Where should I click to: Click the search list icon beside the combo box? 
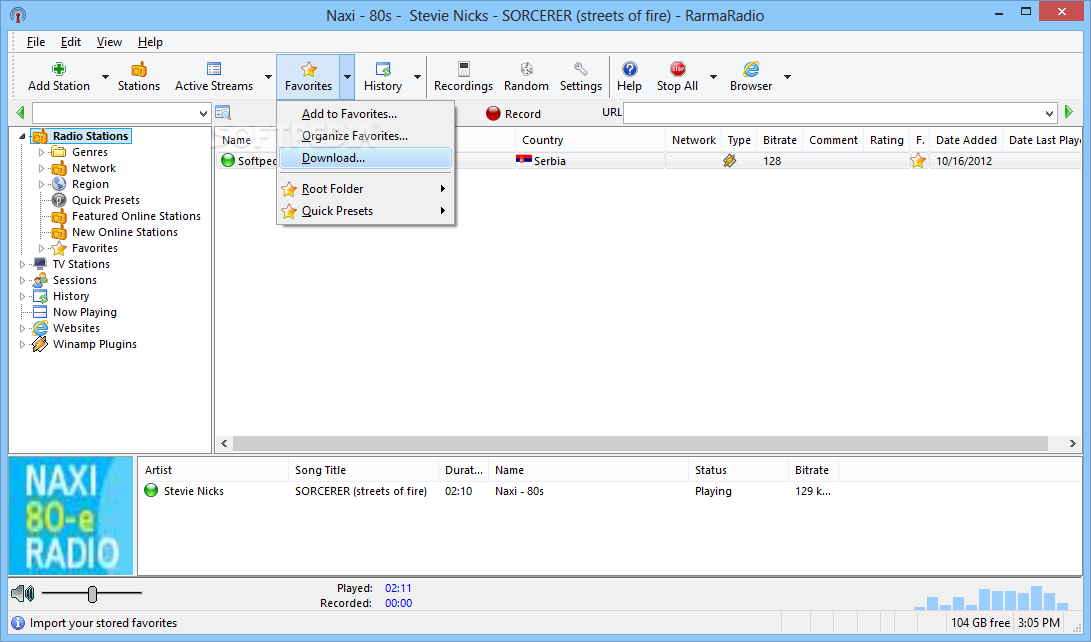click(223, 113)
